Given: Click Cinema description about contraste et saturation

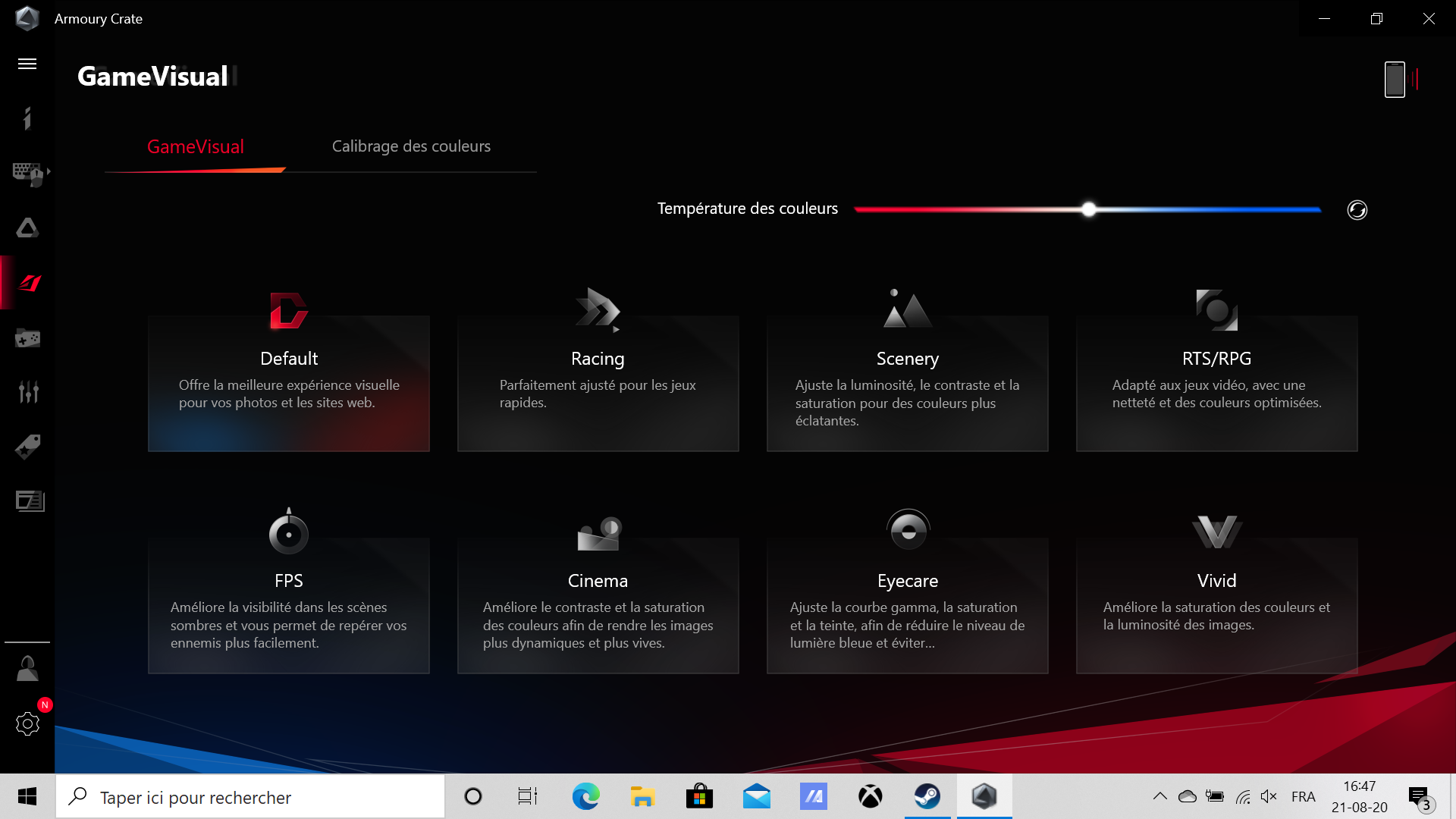Looking at the screenshot, I should pos(598,625).
